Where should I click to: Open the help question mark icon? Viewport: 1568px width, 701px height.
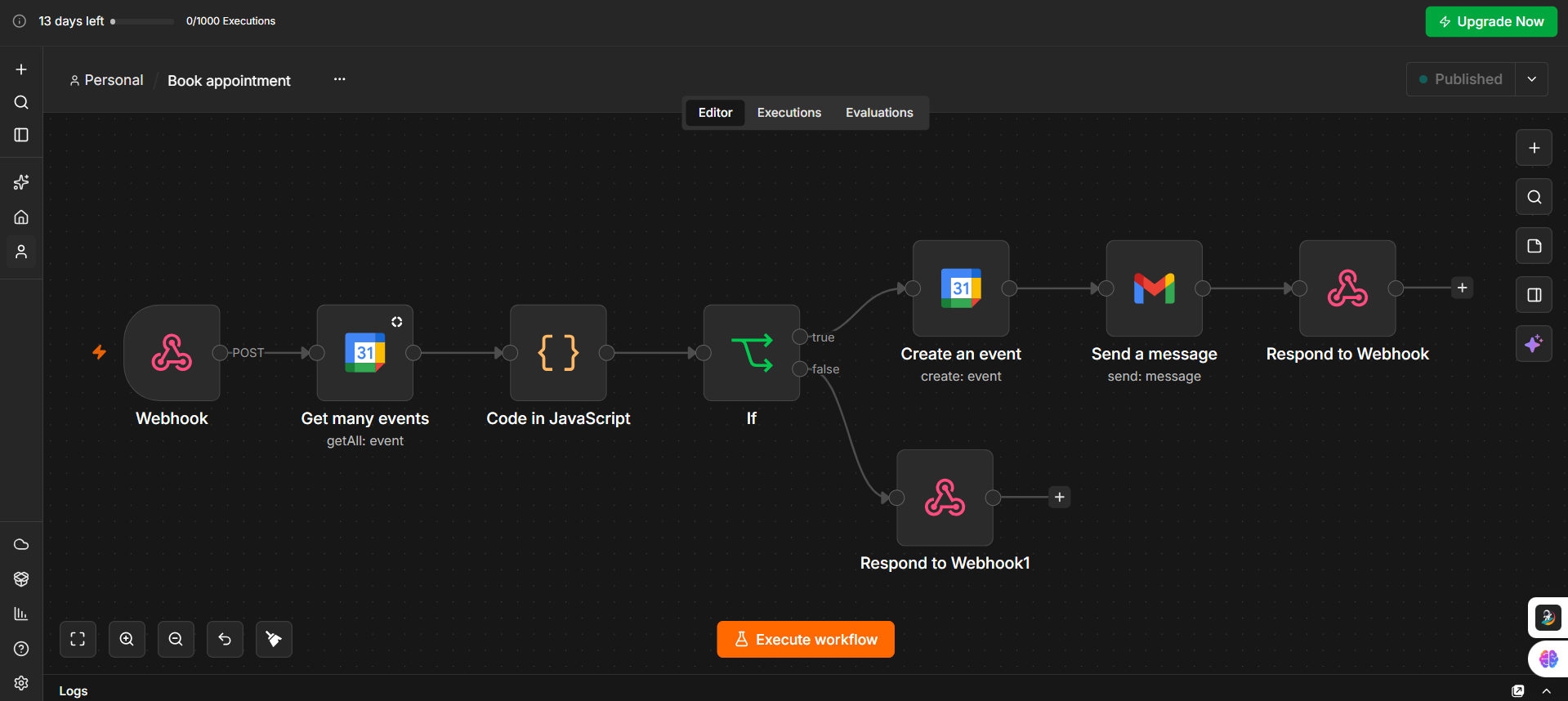21,649
